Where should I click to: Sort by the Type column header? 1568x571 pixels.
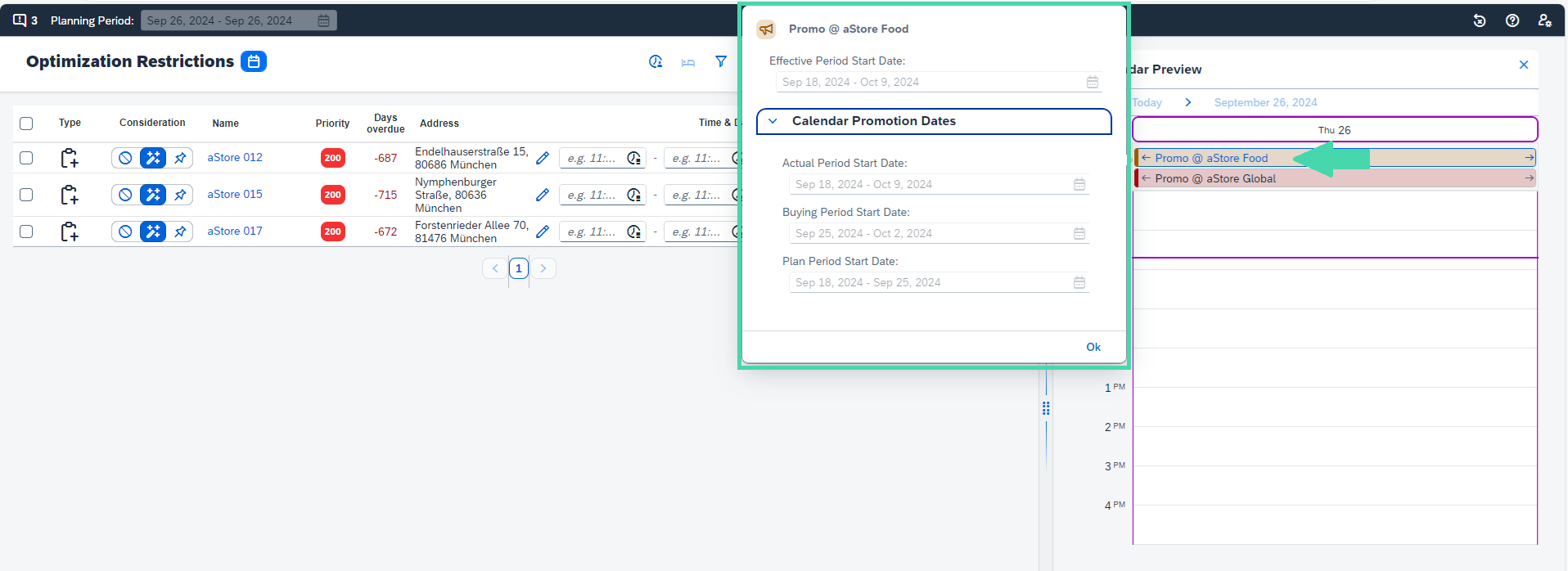(70, 123)
